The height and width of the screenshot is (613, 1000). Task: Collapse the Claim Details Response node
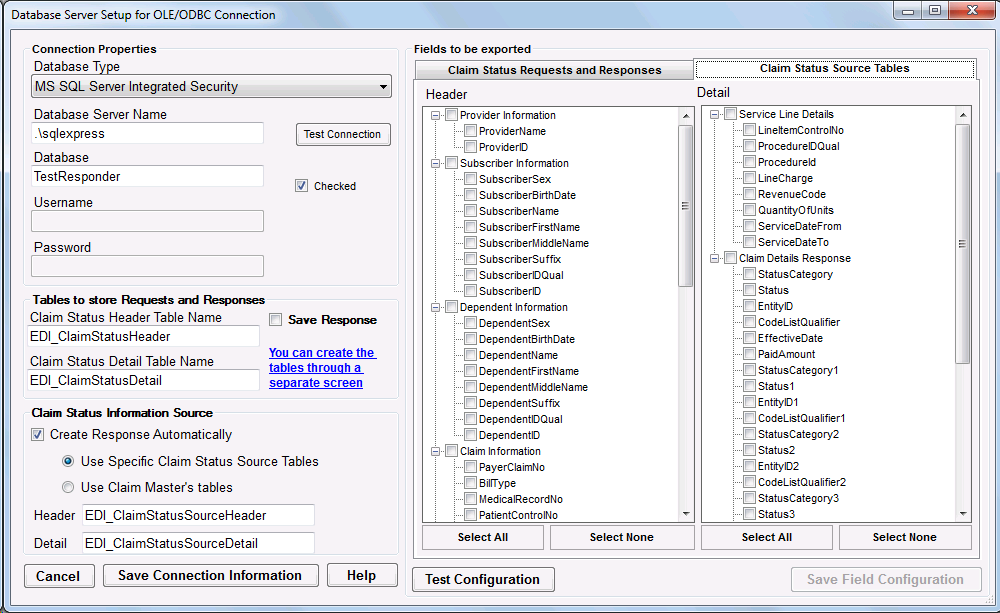(715, 258)
